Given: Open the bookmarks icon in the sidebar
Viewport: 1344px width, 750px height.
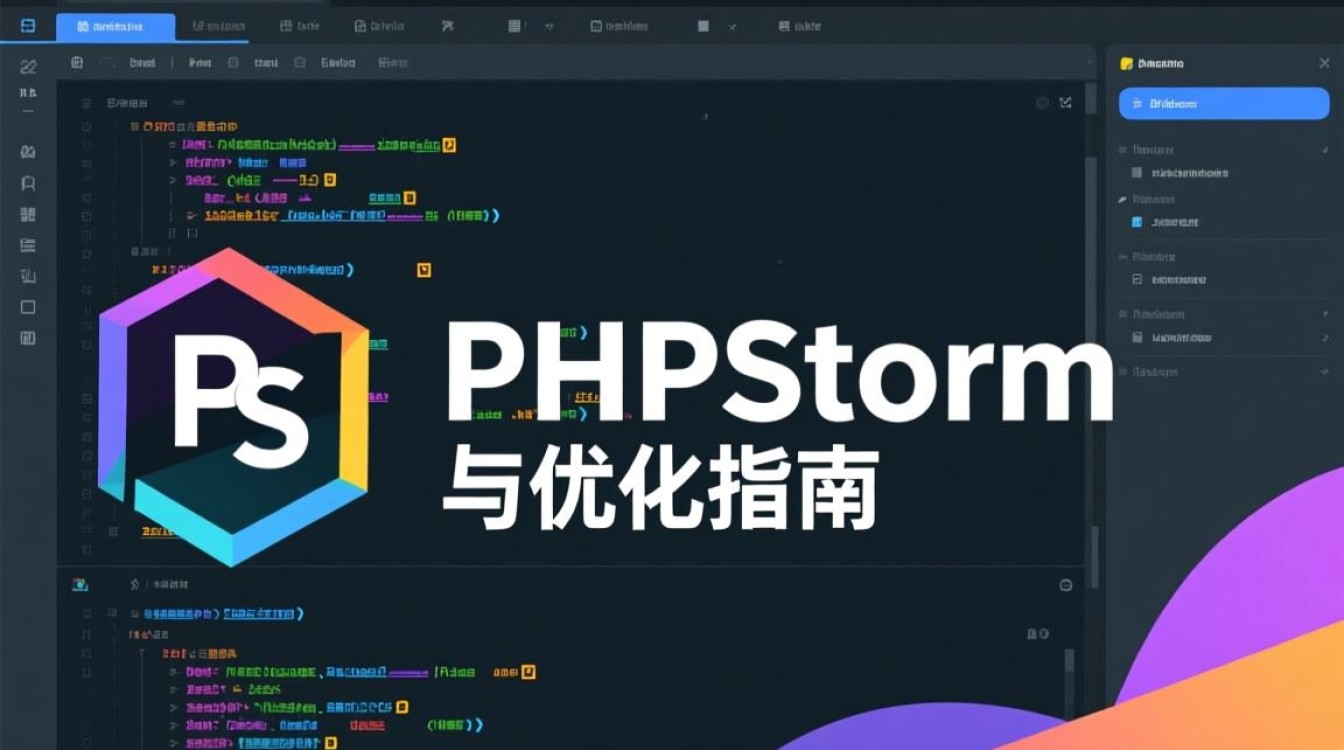Looking at the screenshot, I should [27, 181].
